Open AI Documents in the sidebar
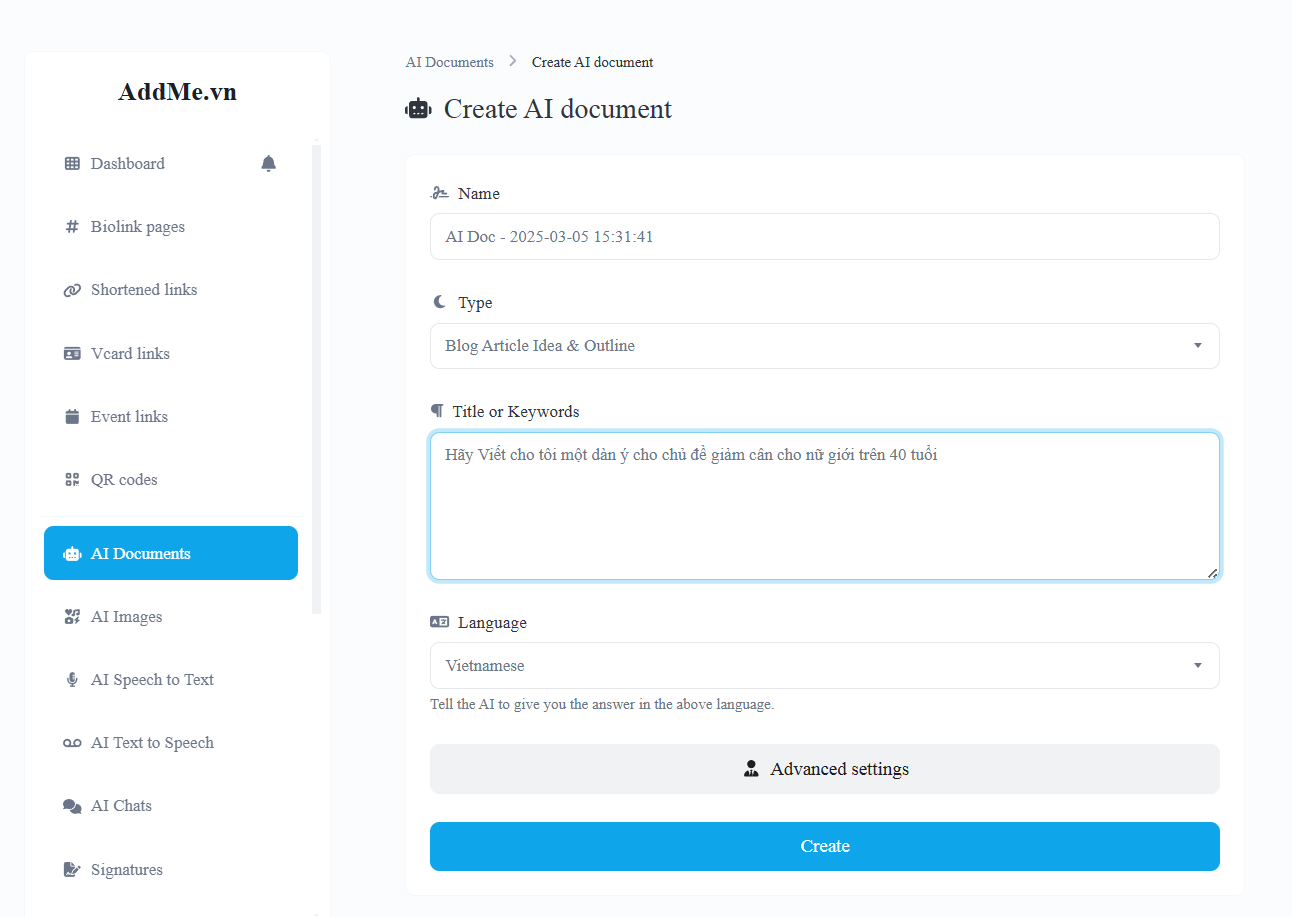The height and width of the screenshot is (917, 1292). (x=171, y=553)
